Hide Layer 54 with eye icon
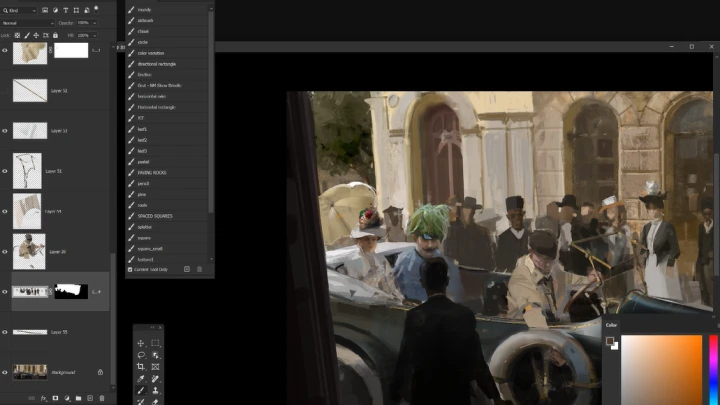720x405 pixels. point(5,211)
